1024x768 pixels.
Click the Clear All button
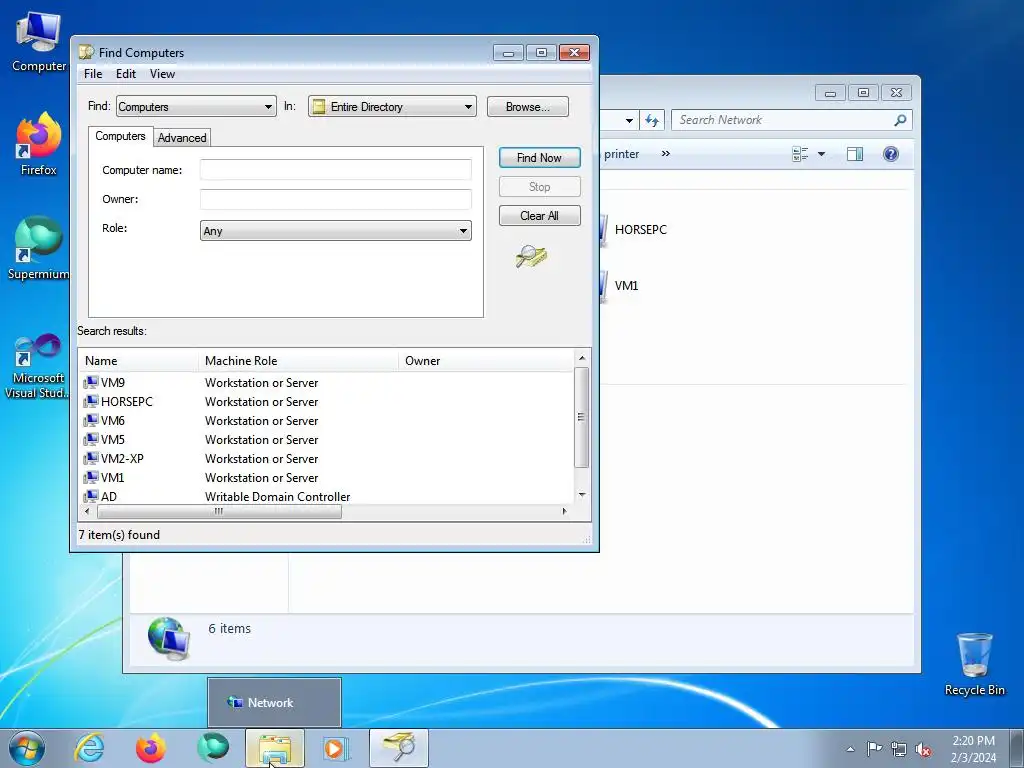pos(539,216)
